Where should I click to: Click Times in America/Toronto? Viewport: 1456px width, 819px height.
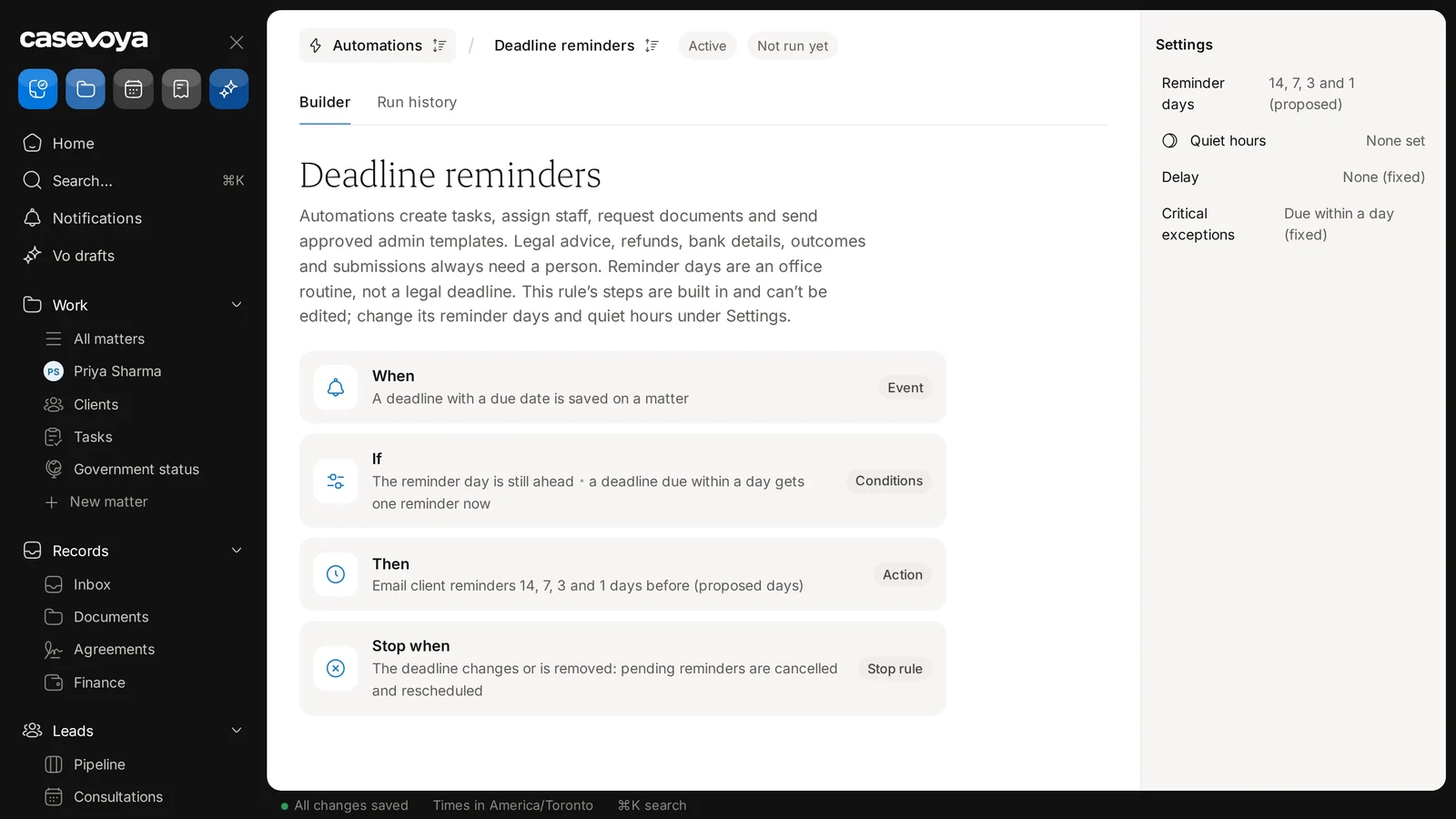513,805
